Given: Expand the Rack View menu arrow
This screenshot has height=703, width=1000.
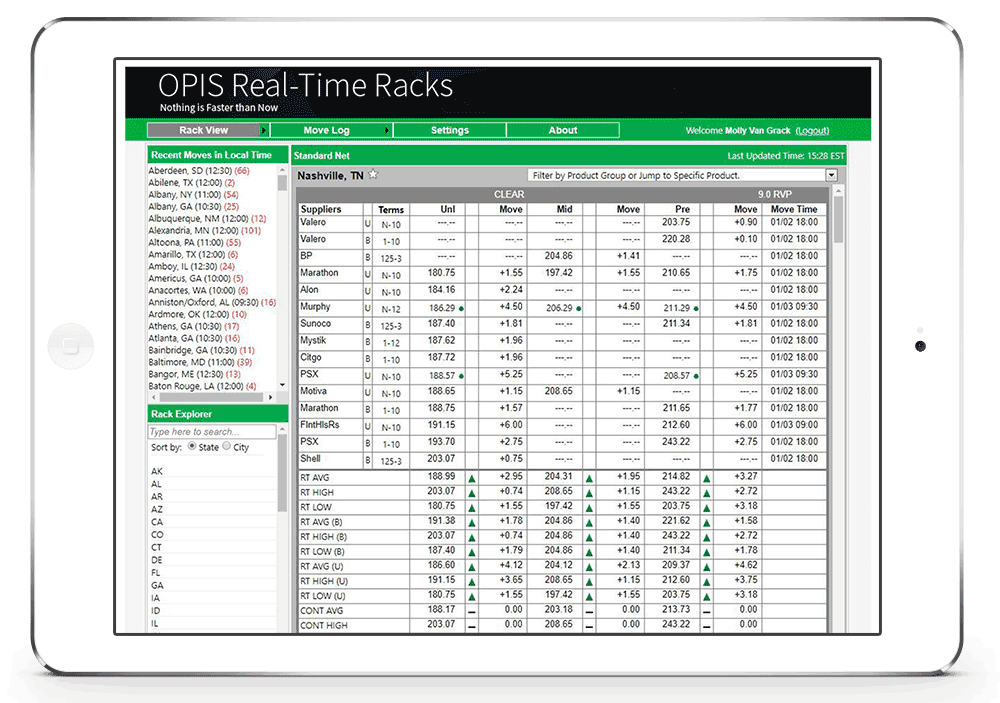Looking at the screenshot, I should pyautogui.click(x=263, y=130).
